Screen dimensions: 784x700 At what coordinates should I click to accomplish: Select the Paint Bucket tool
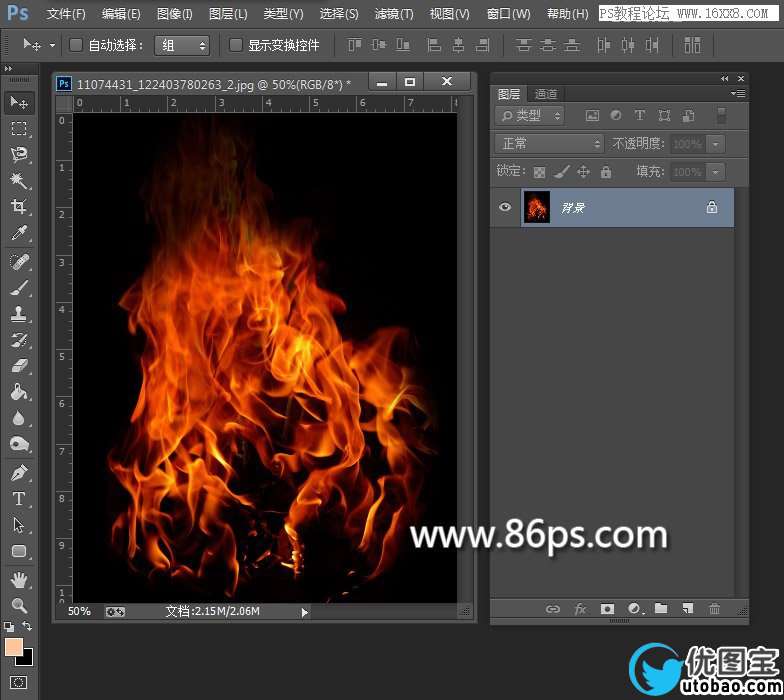pyautogui.click(x=19, y=392)
